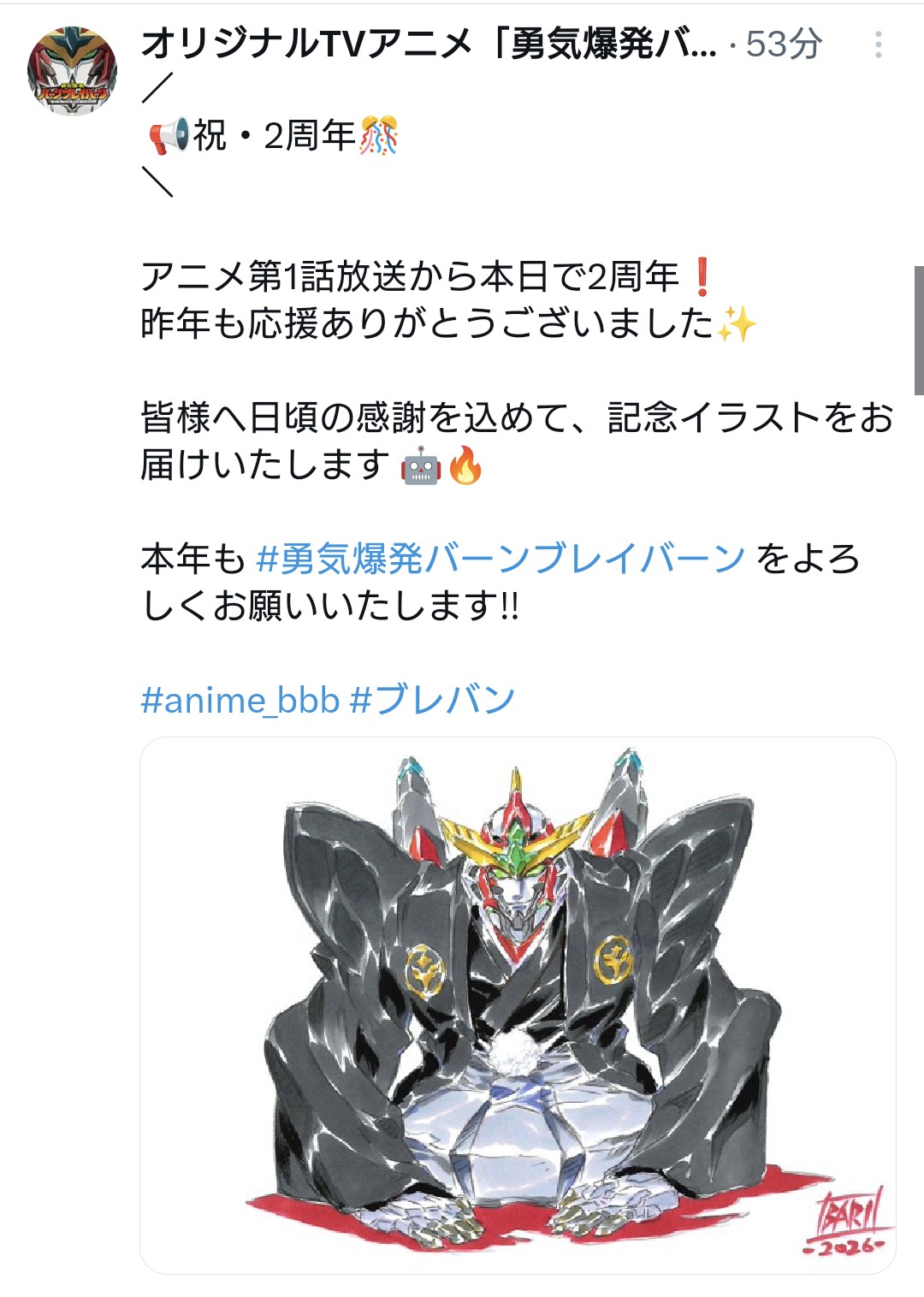This screenshot has width=924, height=1297.
Task: Open the 53分 timestamp link
Action: click(784, 44)
